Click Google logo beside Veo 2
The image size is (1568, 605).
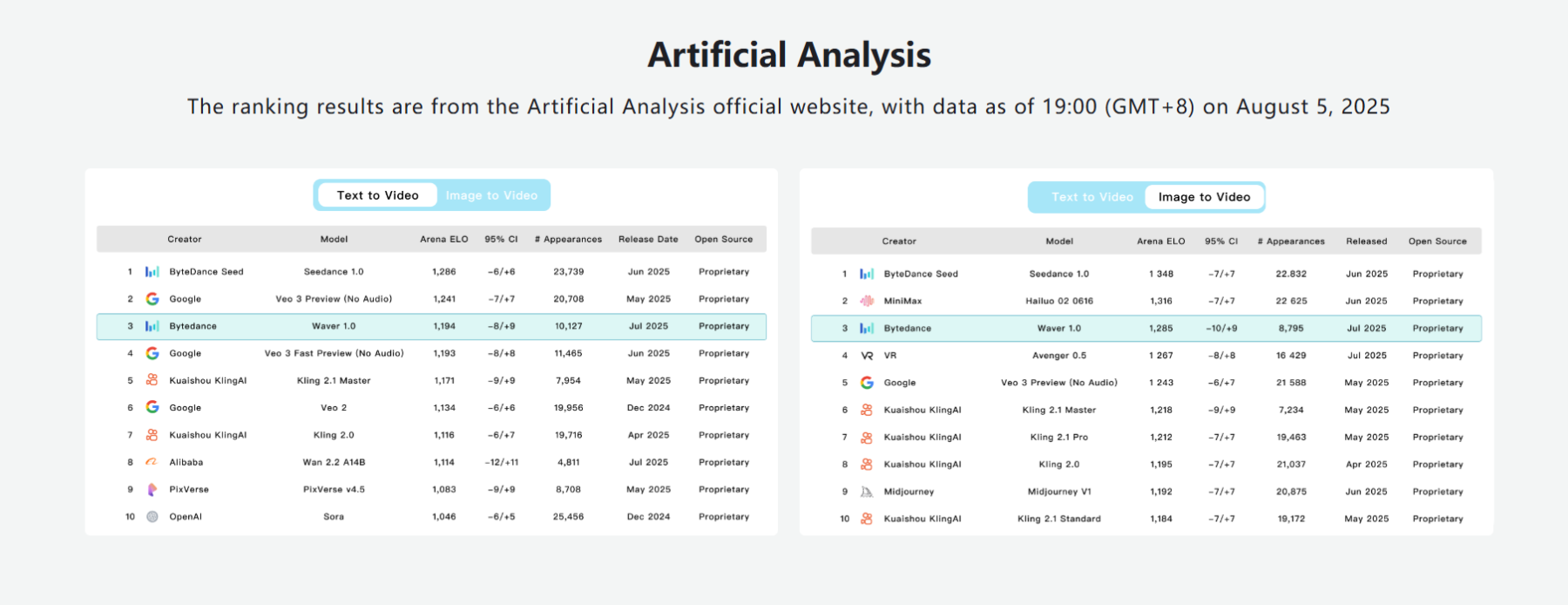152,407
